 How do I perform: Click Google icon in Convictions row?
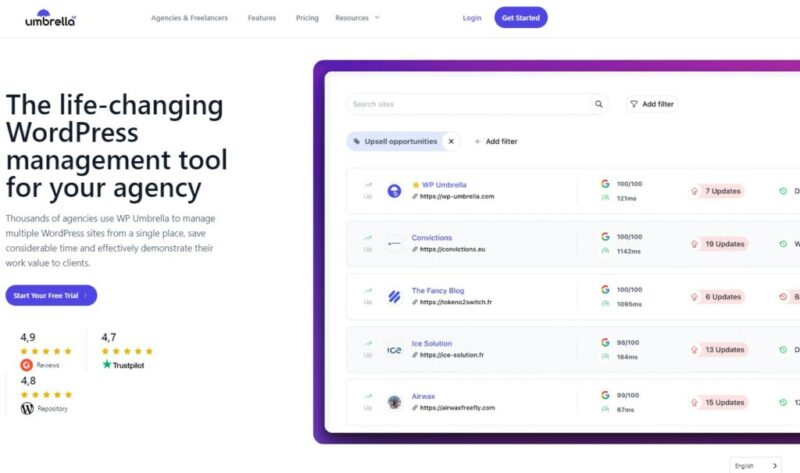tap(605, 237)
